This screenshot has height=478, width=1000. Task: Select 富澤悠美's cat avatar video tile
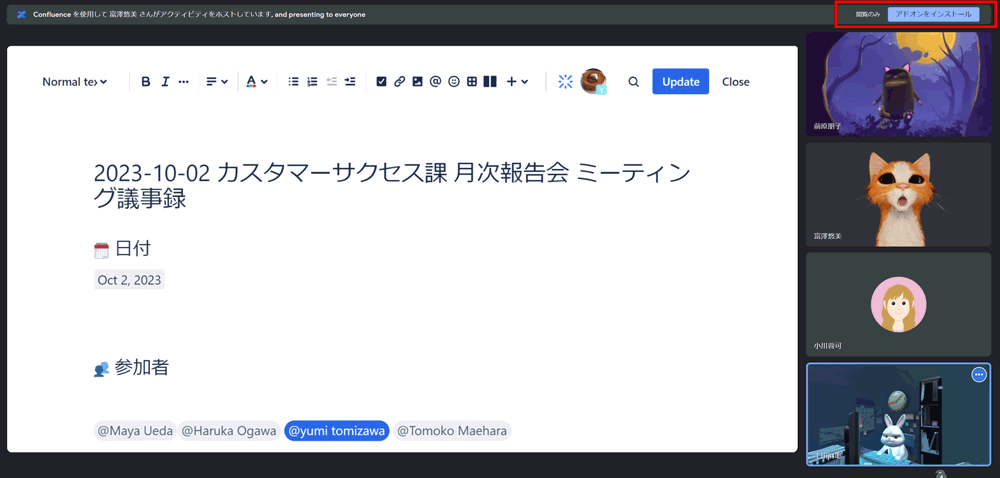[899, 194]
